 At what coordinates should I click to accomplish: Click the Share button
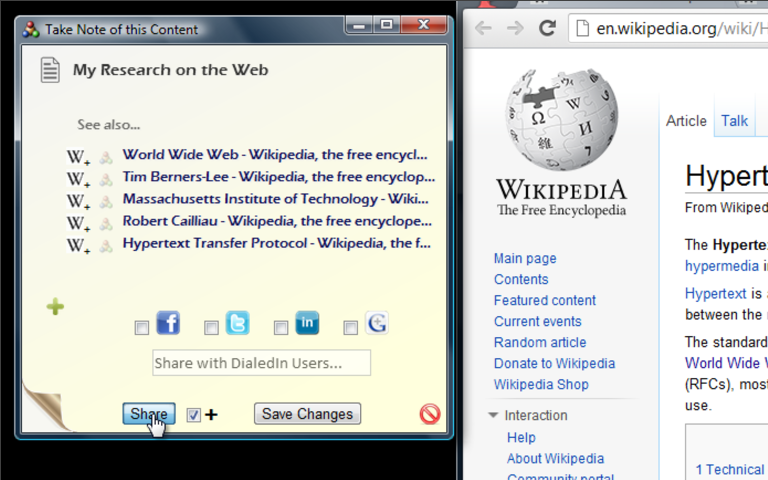click(x=149, y=414)
